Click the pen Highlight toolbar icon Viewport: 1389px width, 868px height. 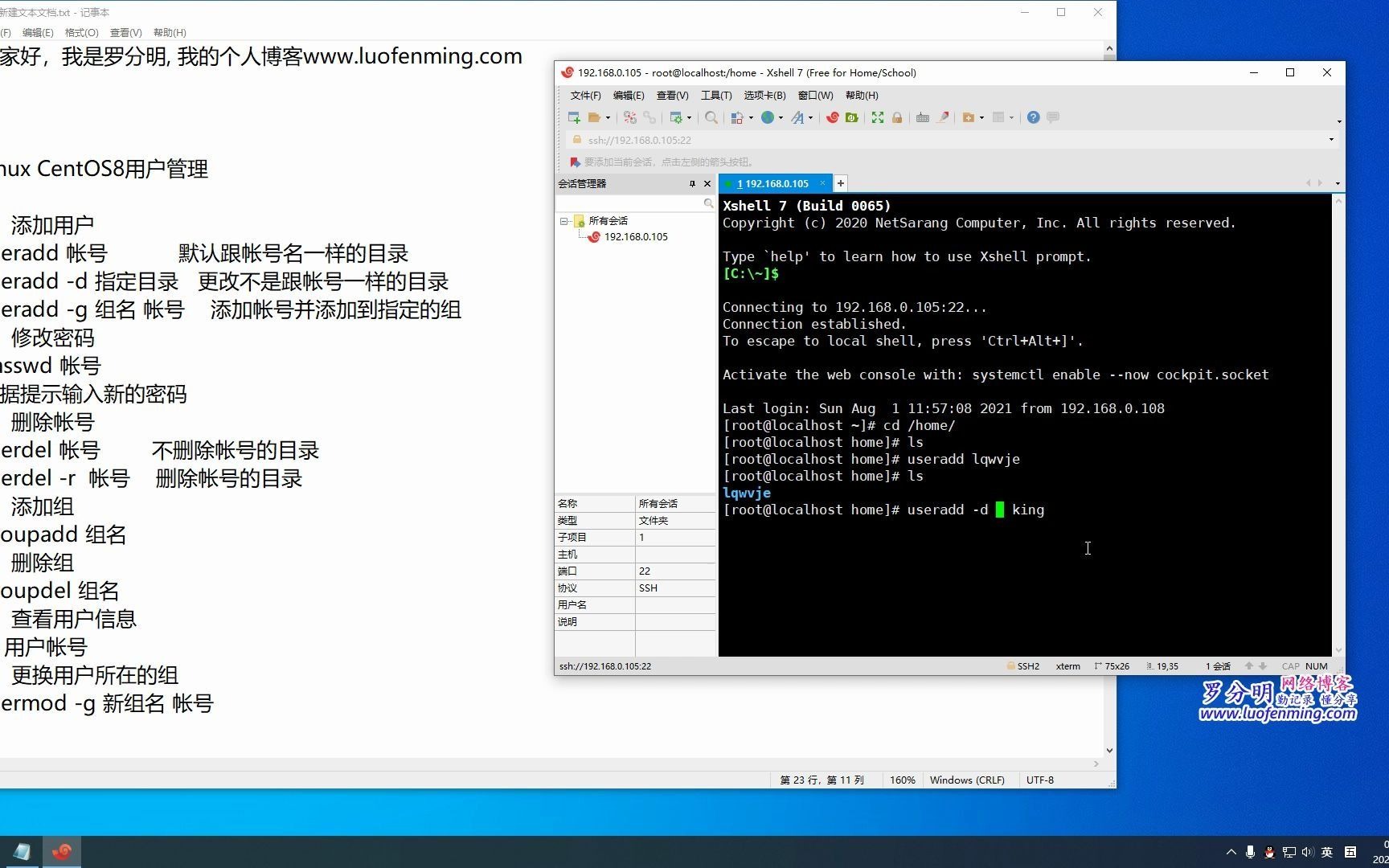[943, 117]
